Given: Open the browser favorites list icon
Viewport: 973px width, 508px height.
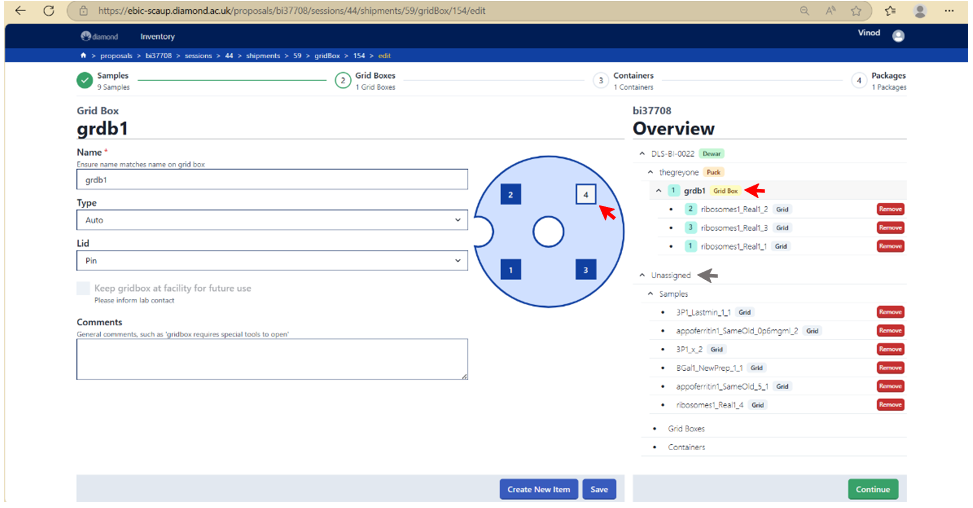Looking at the screenshot, I should pos(890,11).
